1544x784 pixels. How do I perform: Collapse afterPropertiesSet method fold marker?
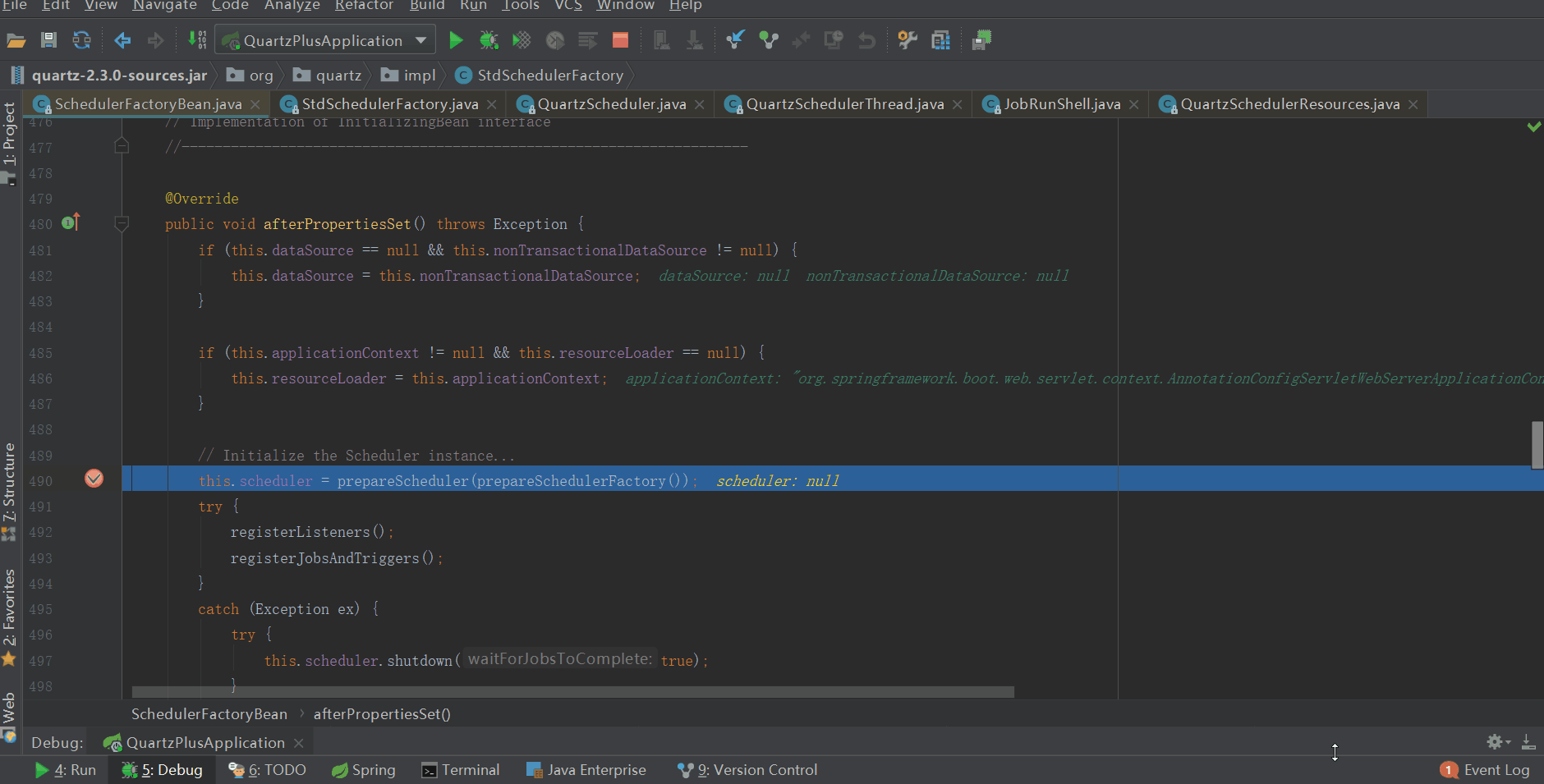click(x=122, y=223)
